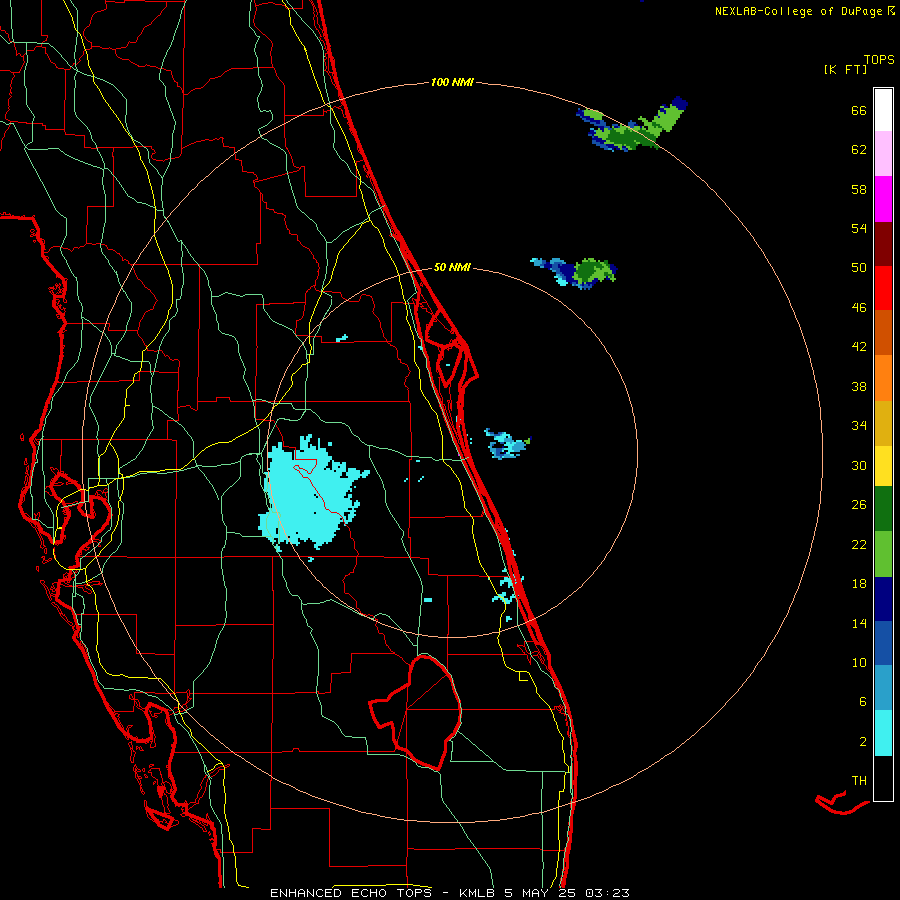Click the 50 NMI range ring label

pyautogui.click(x=452, y=267)
